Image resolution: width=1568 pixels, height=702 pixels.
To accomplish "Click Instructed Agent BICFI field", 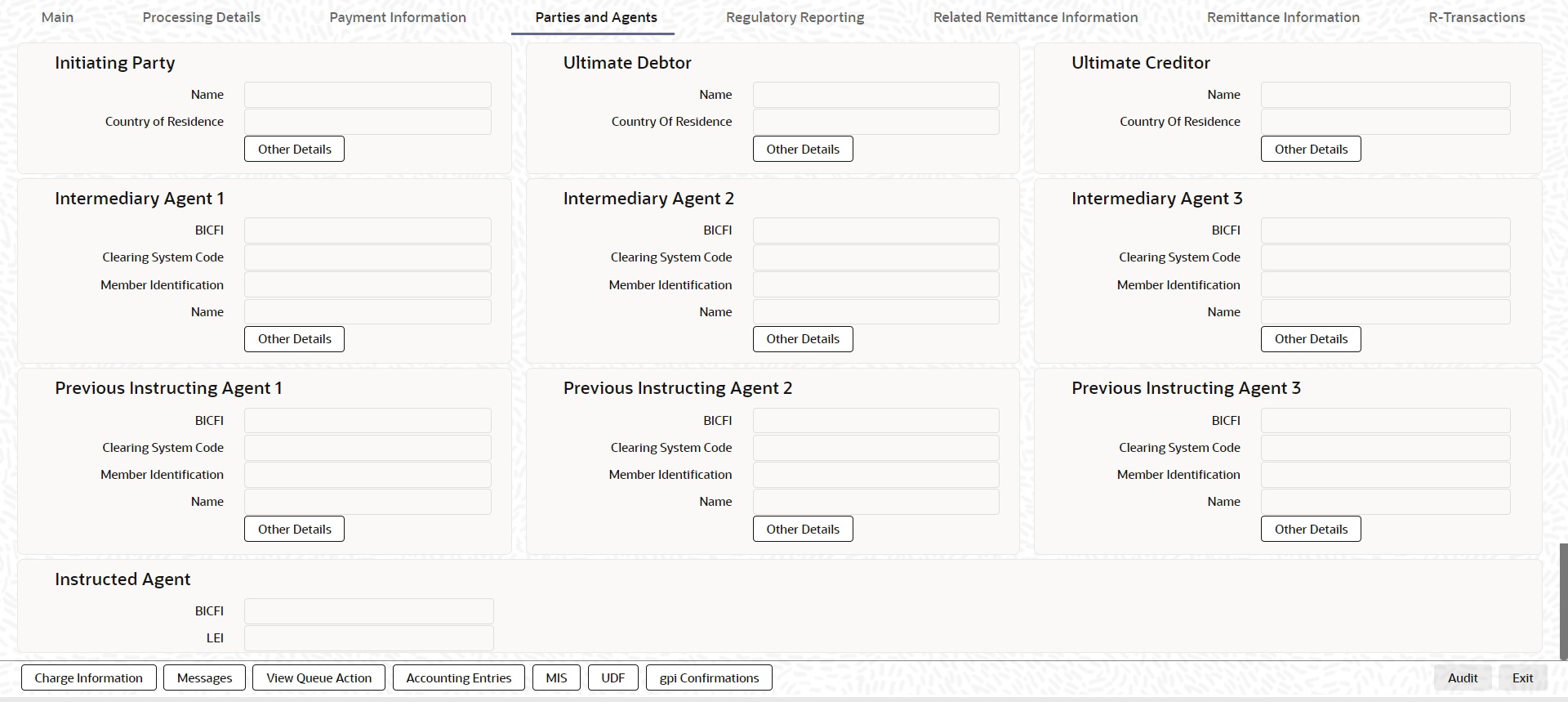I will point(369,611).
